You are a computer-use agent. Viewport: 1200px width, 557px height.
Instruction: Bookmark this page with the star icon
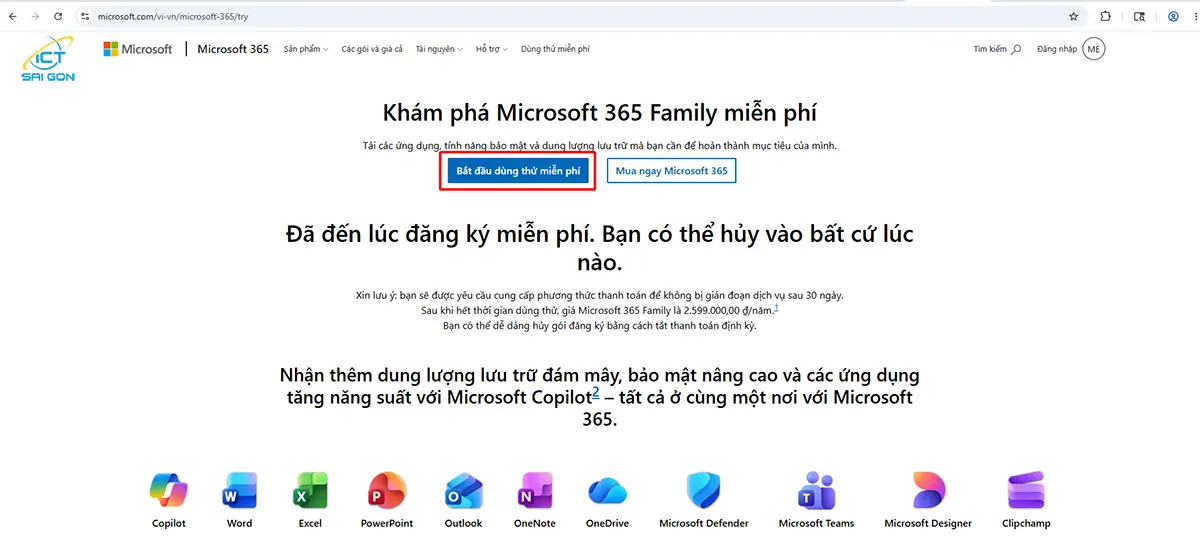pos(1073,17)
